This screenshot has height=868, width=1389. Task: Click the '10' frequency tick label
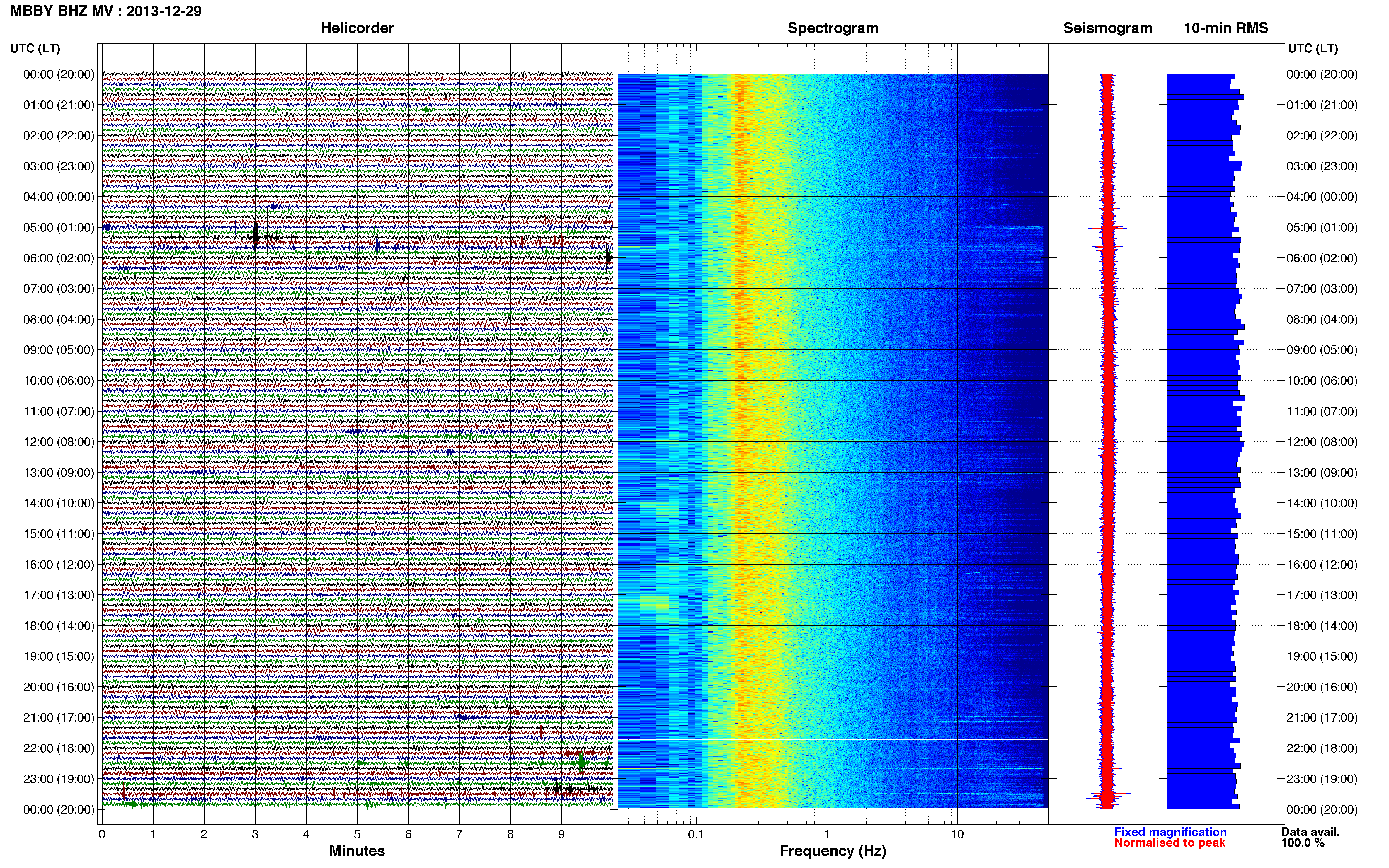[957, 834]
